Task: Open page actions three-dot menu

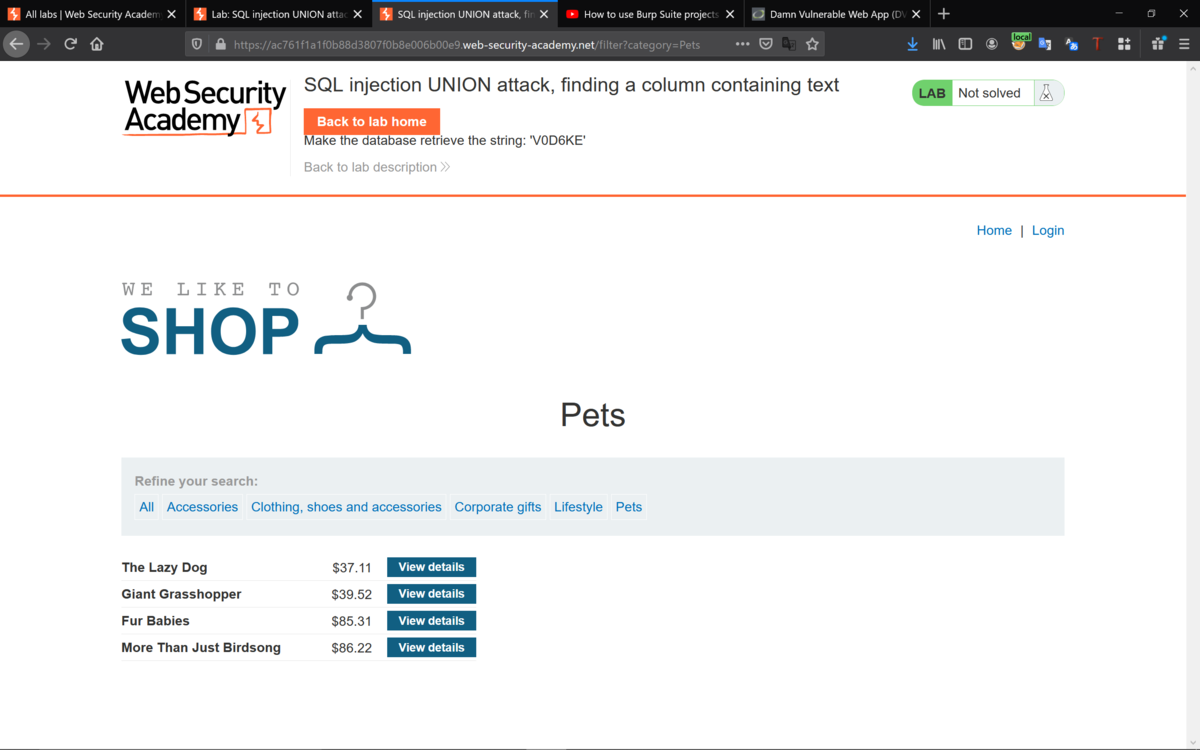Action: coord(742,44)
